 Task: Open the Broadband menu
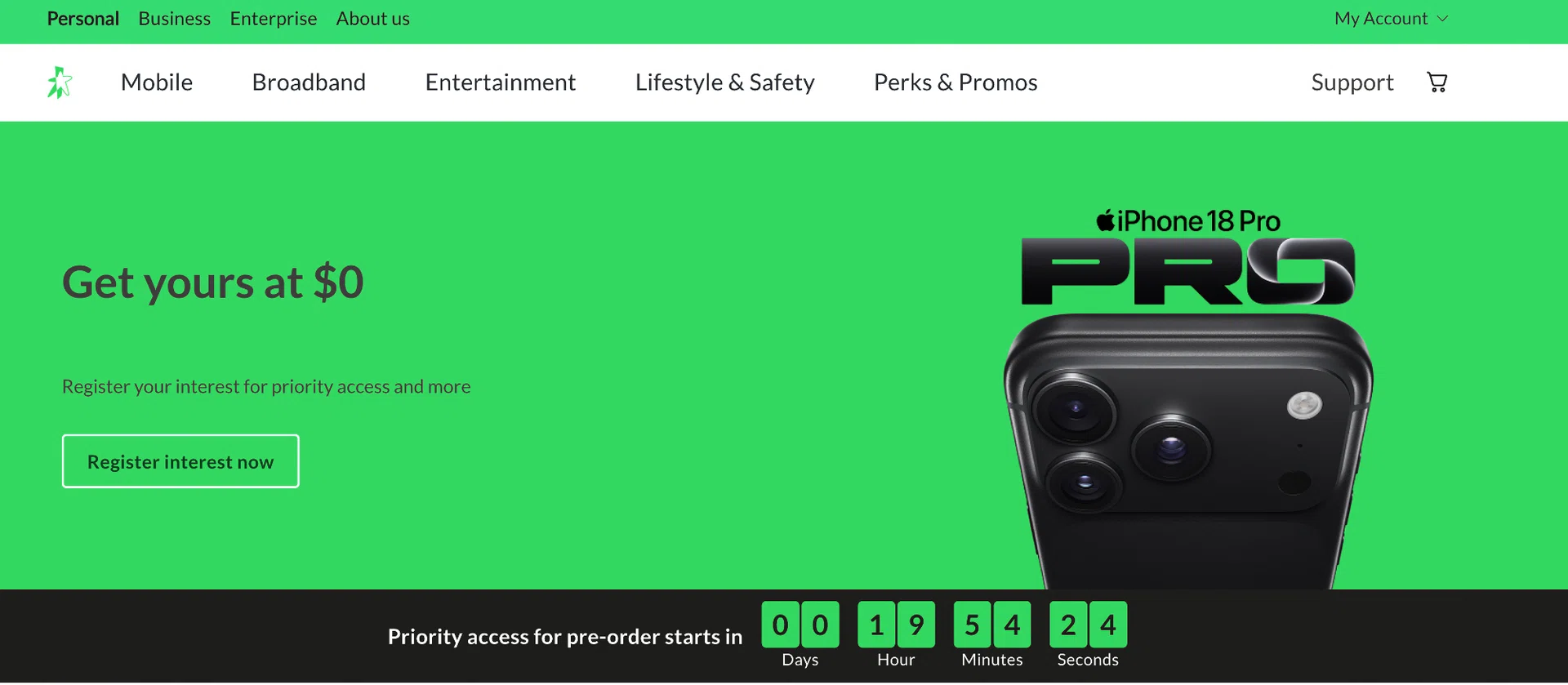309,82
